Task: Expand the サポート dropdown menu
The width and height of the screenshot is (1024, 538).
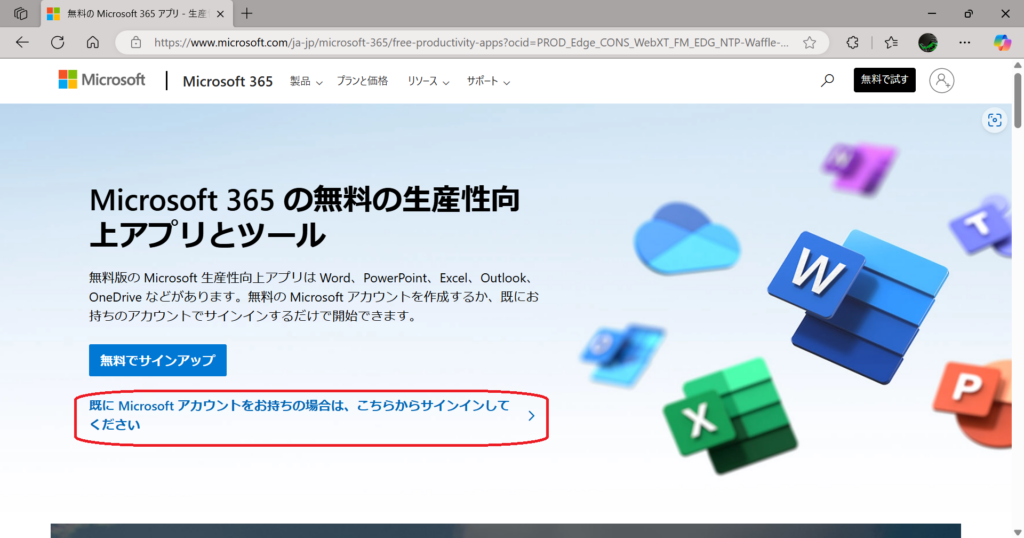Action: coord(488,82)
